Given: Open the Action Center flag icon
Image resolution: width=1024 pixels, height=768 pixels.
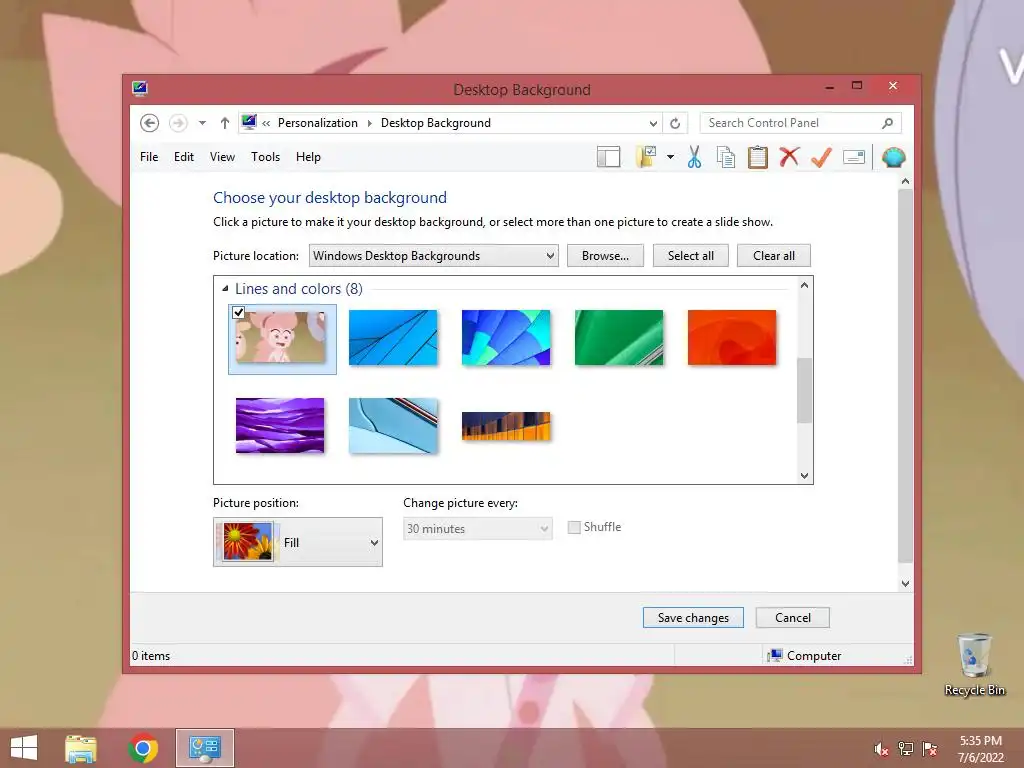Looking at the screenshot, I should pos(930,749).
